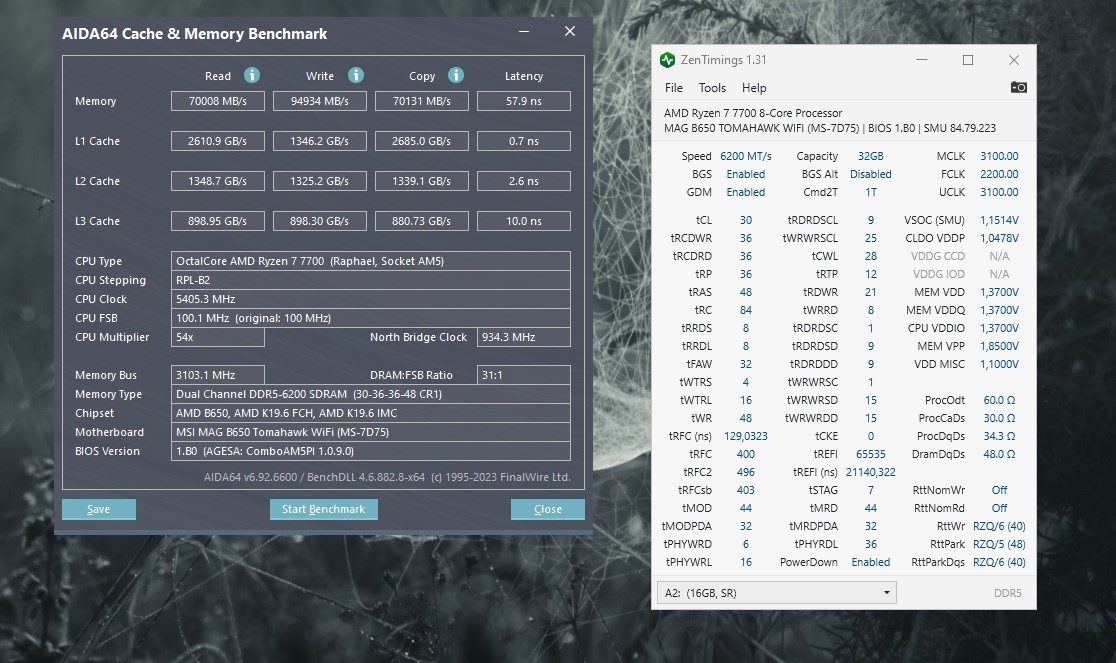Screen dimensions: 1116x663
Task: Maximize the ZenTimings window
Action: coord(968,60)
